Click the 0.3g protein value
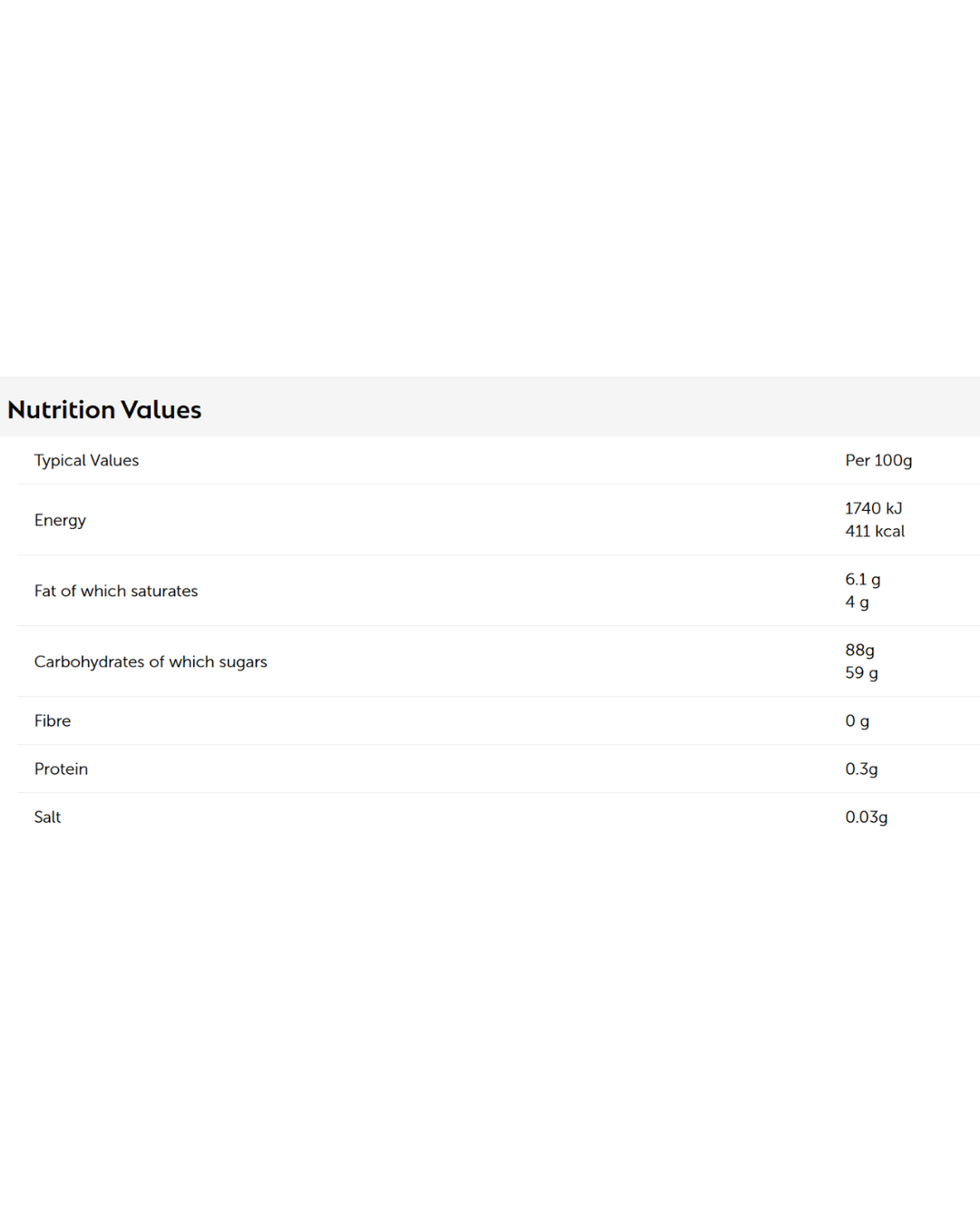The width and height of the screenshot is (980, 1225). [861, 769]
